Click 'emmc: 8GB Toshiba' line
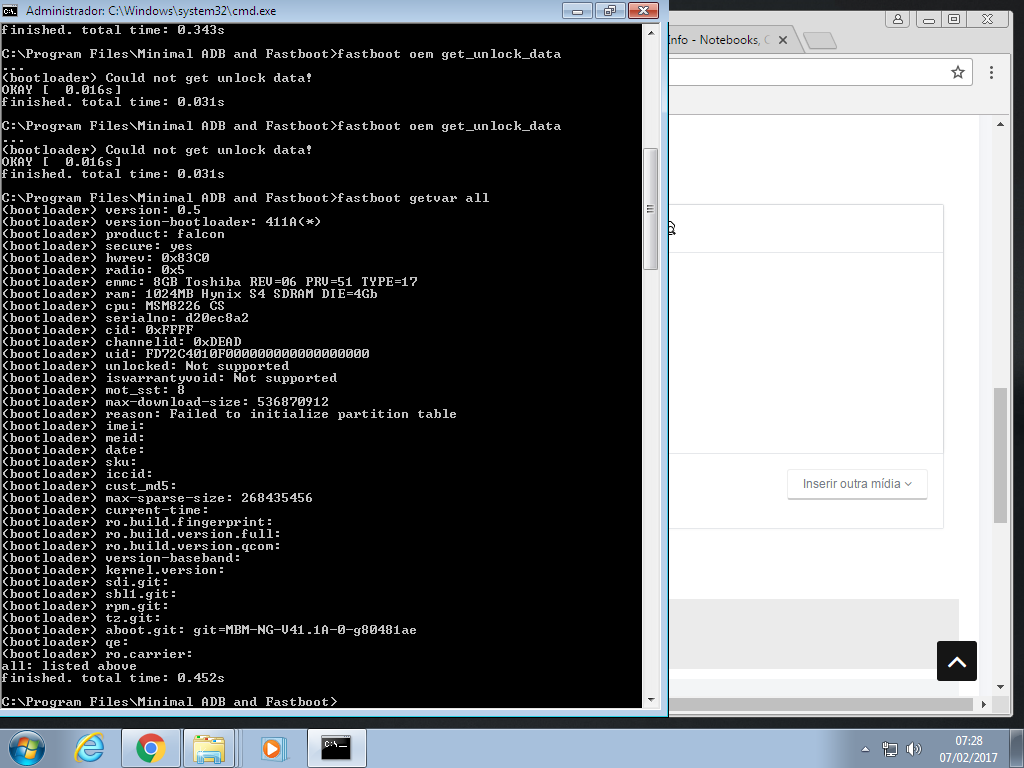The image size is (1024, 768). click(210, 282)
